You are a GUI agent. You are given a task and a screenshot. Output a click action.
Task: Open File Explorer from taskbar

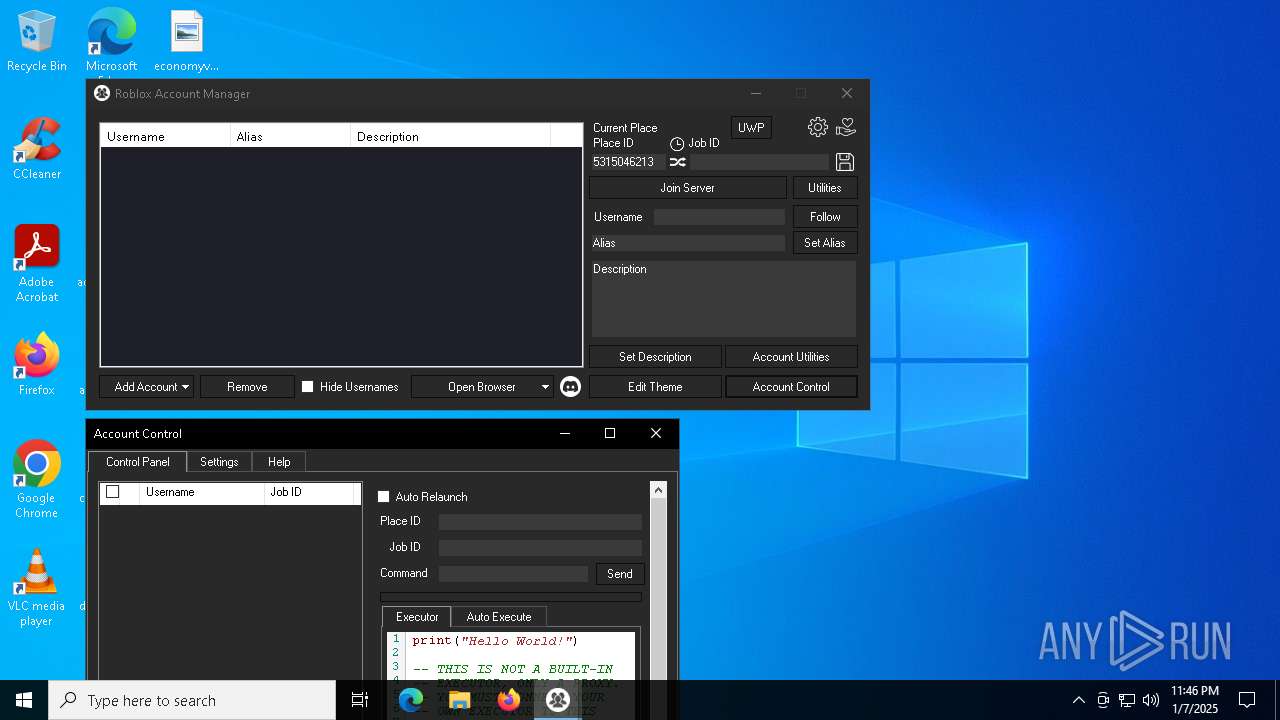click(x=460, y=700)
